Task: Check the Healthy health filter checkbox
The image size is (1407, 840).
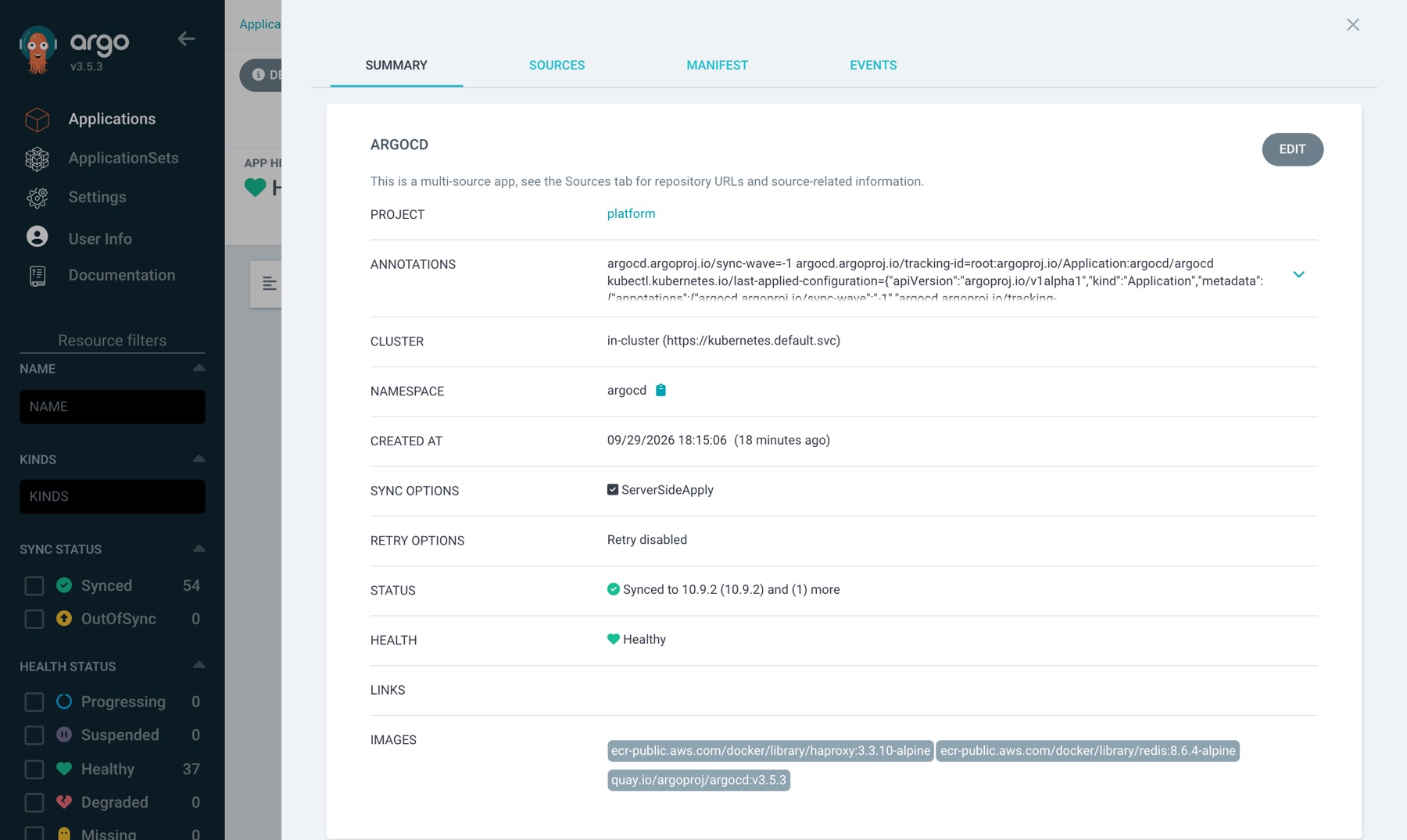Action: (34, 769)
